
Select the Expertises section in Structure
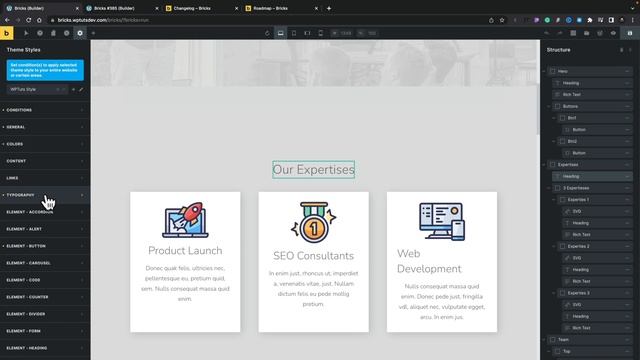coord(590,165)
